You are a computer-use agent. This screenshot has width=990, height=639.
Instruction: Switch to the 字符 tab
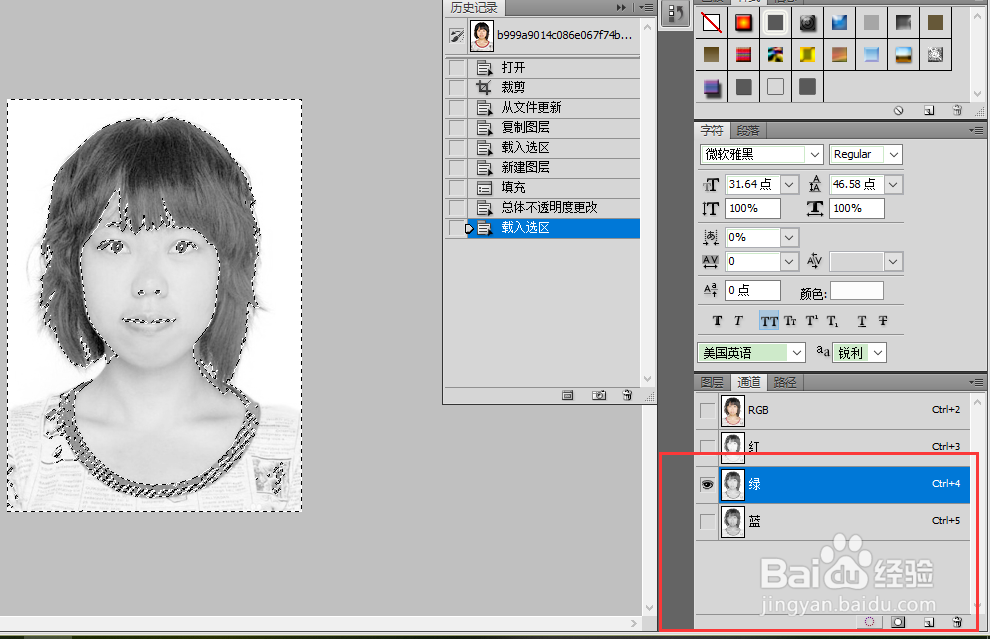point(712,131)
